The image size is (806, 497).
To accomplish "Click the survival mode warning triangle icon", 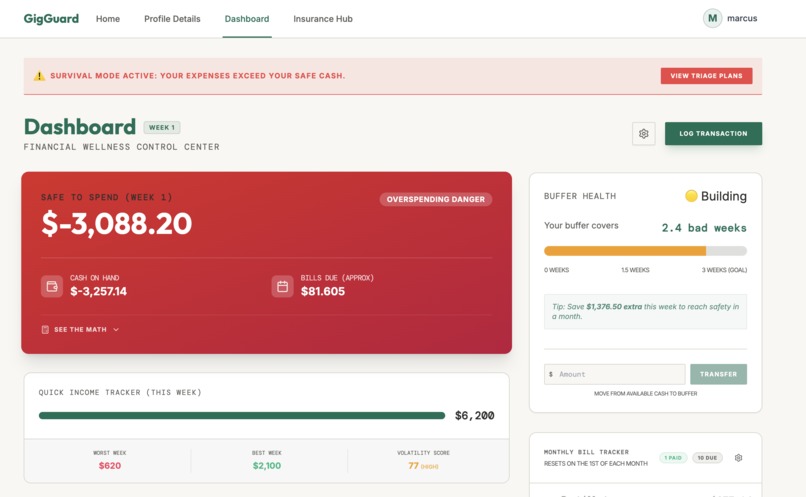I will point(39,76).
